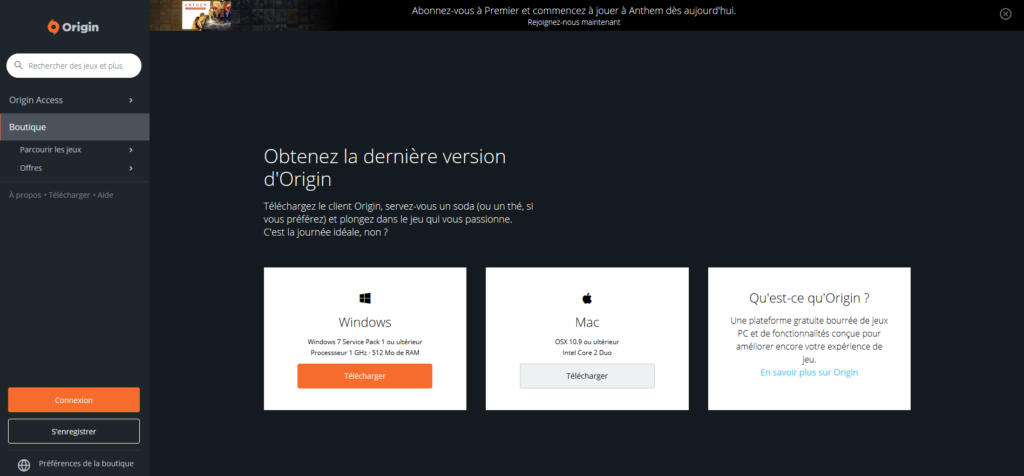Click the À propos link
Screen dimensions: 1024x476
[25, 195]
